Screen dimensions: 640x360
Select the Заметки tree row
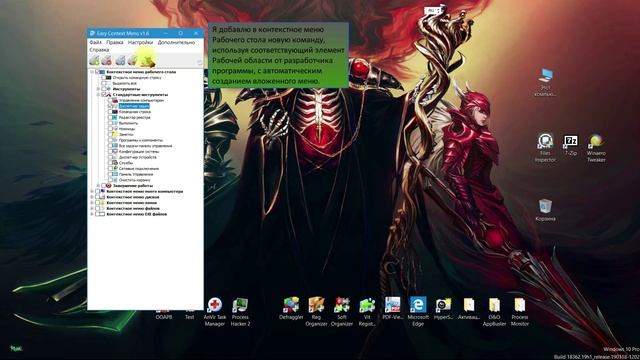point(126,135)
